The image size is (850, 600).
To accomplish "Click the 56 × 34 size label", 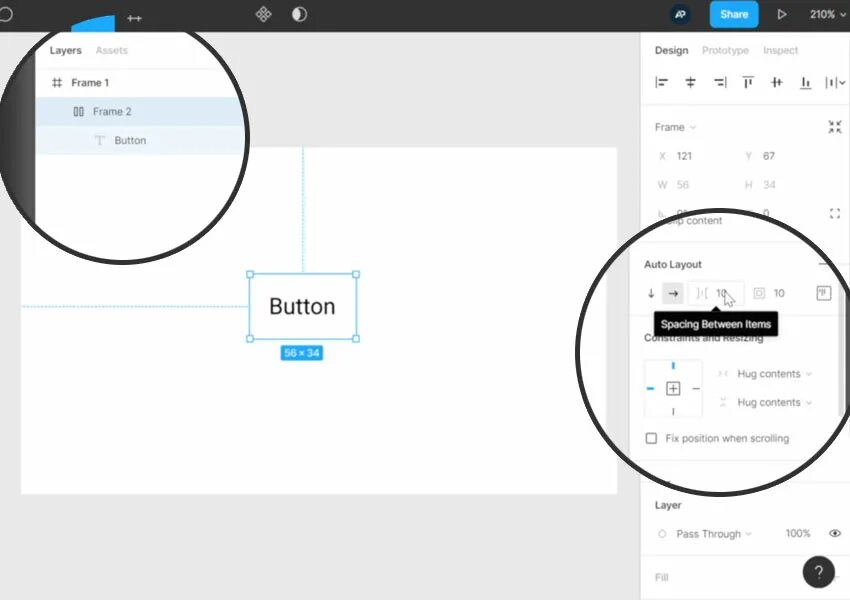I will [302, 353].
